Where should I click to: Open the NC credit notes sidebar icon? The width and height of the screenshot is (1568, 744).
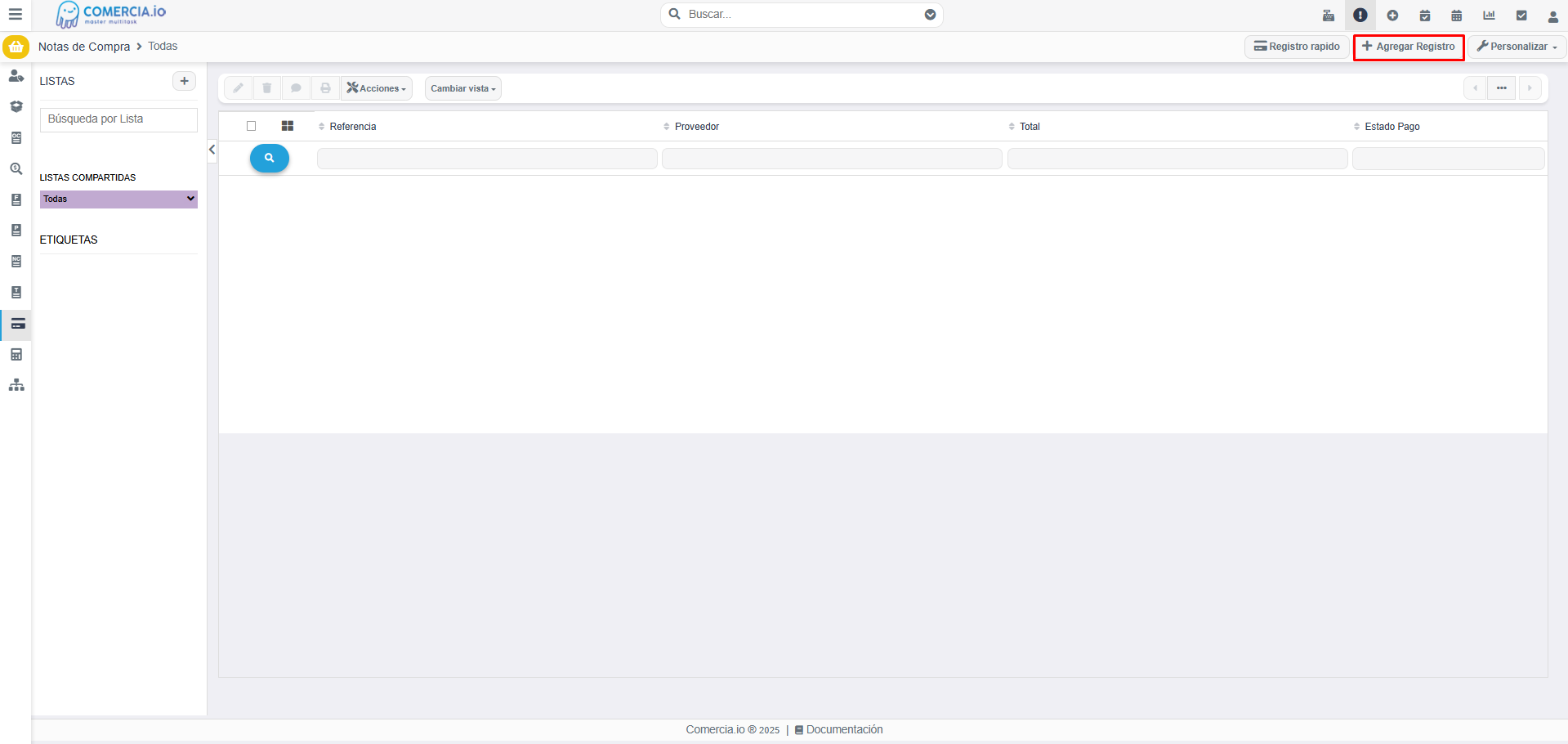point(16,262)
